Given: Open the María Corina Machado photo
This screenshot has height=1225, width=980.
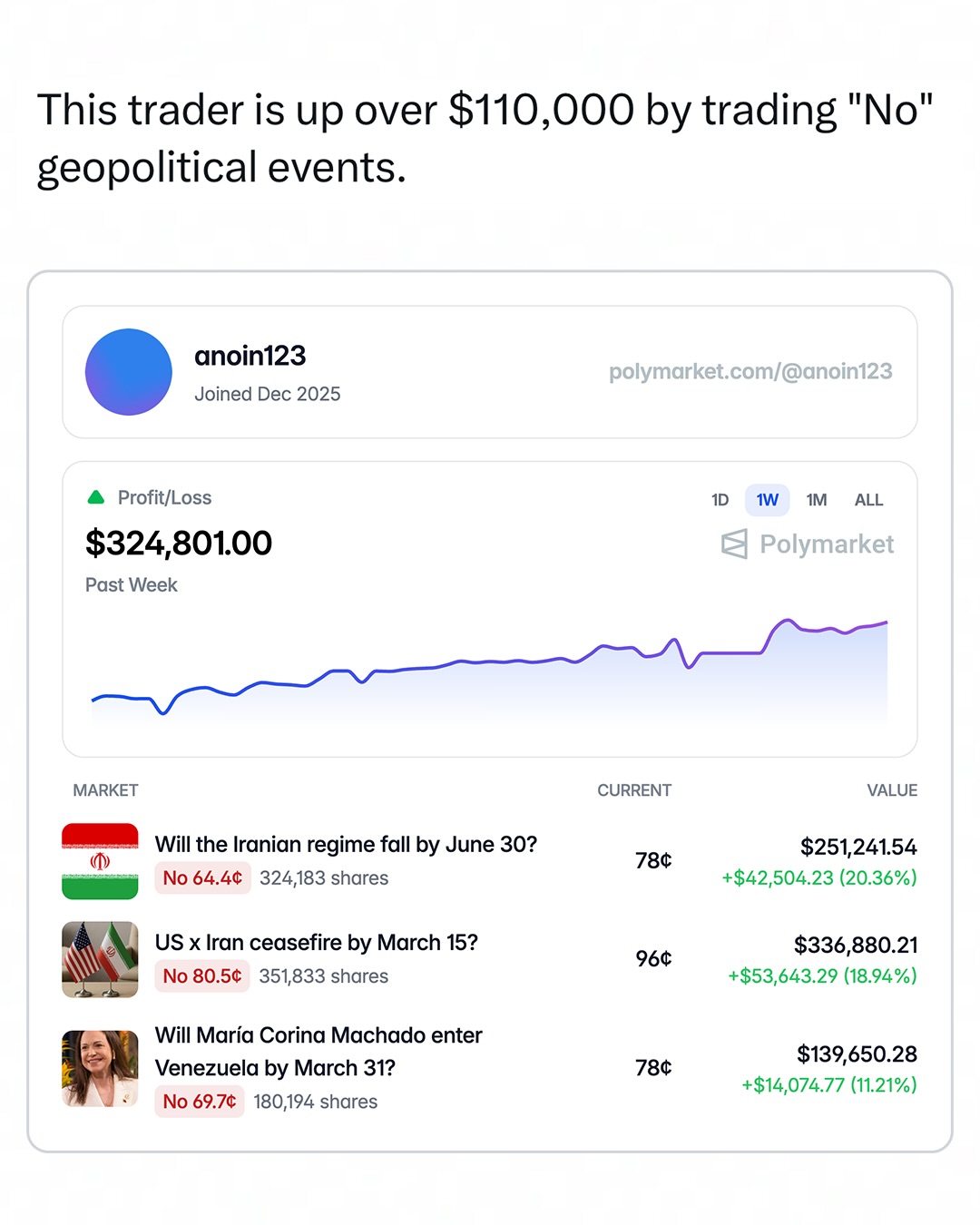Looking at the screenshot, I should coord(100,1068).
